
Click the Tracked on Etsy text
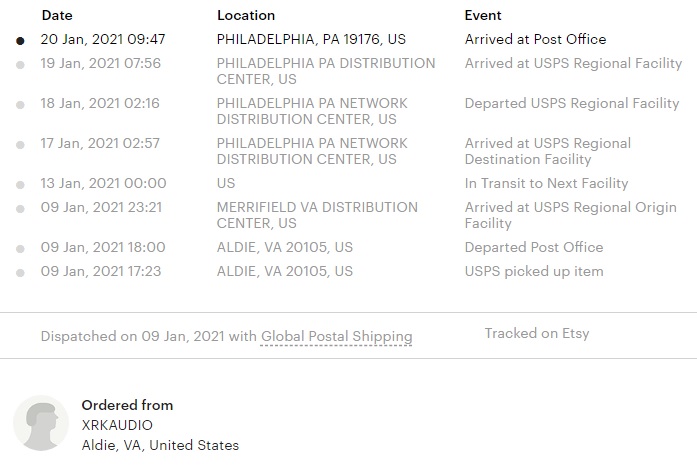[537, 333]
